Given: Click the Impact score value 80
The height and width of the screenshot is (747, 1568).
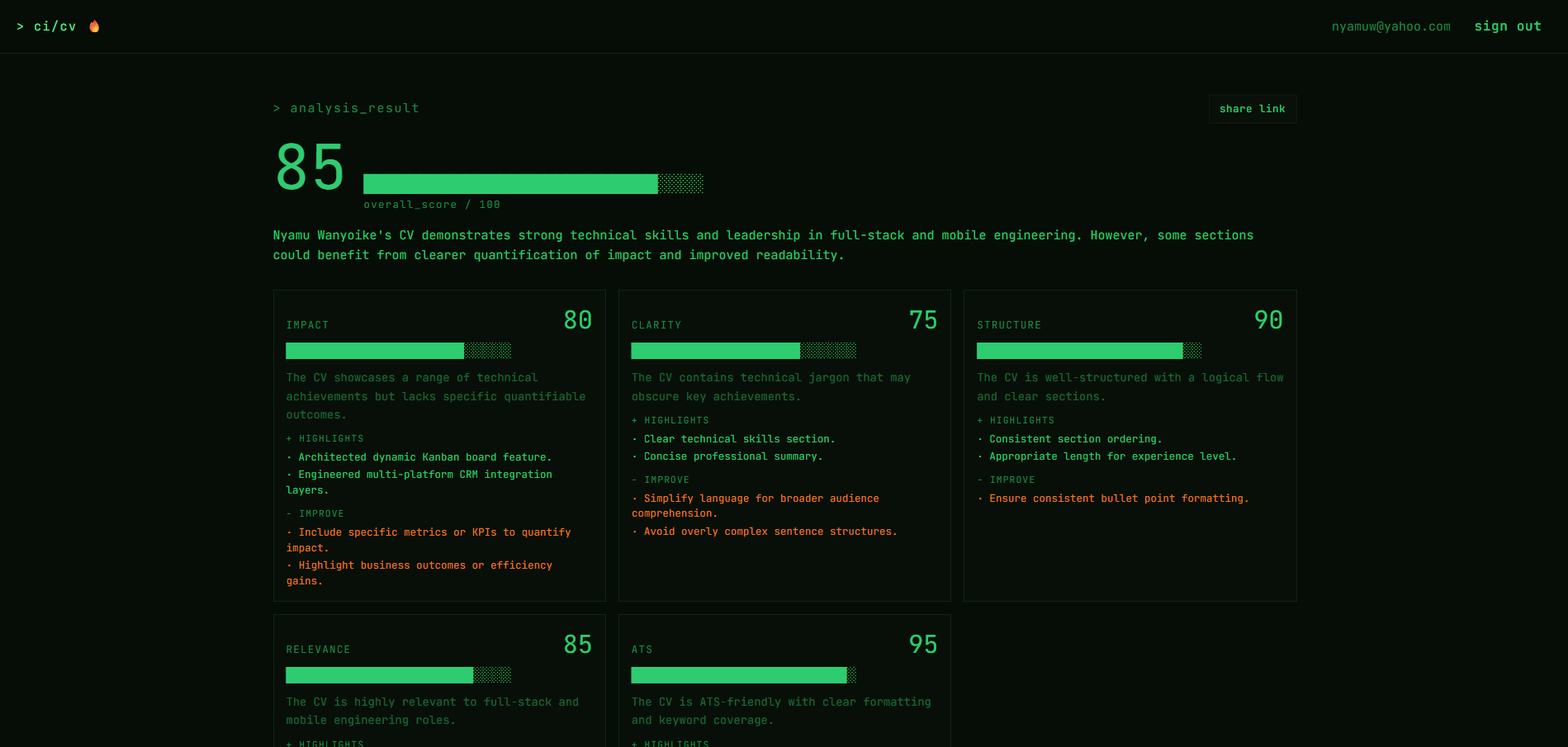Looking at the screenshot, I should [x=578, y=320].
